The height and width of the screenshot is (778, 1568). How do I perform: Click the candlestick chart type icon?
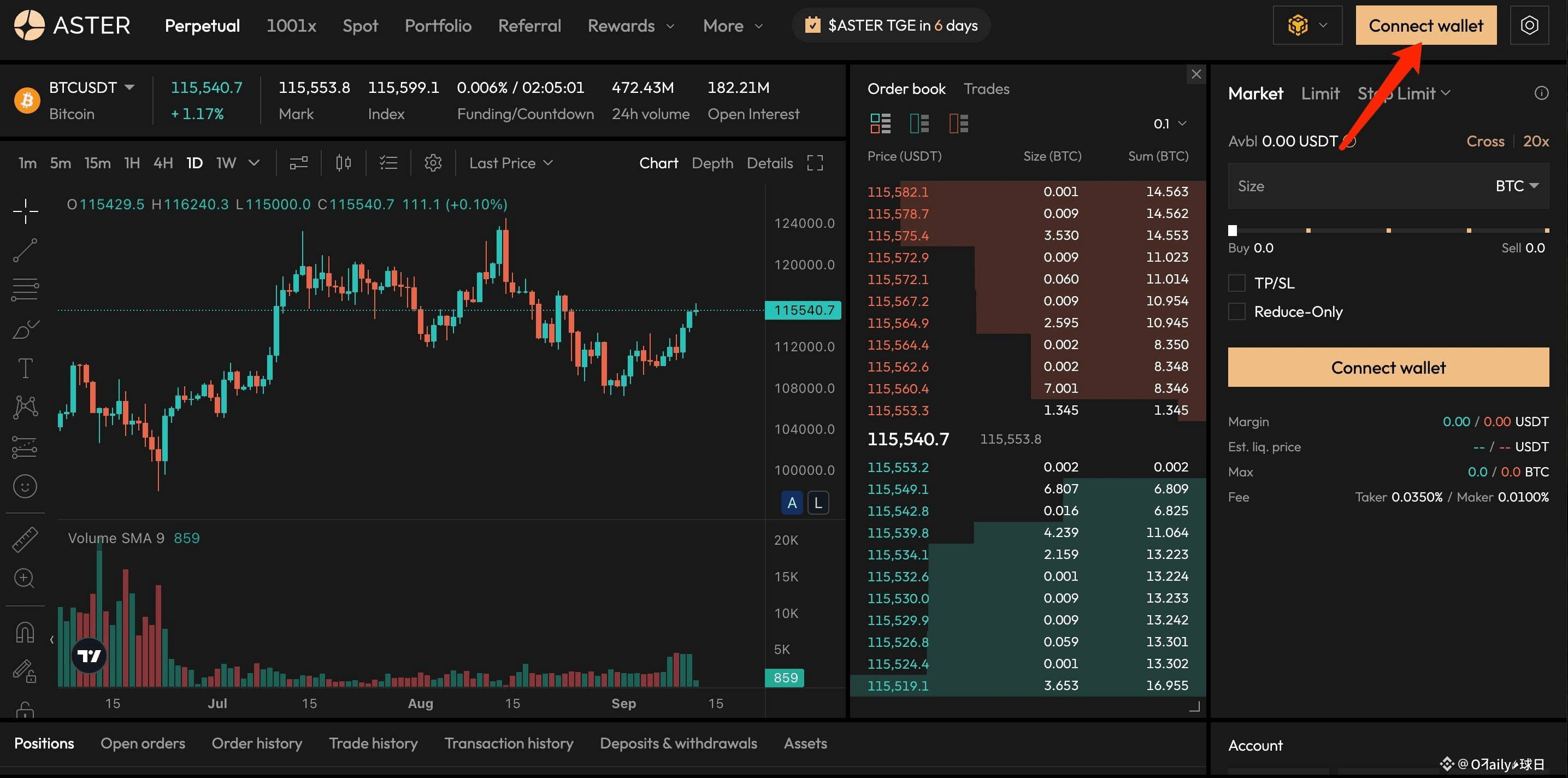pos(343,163)
